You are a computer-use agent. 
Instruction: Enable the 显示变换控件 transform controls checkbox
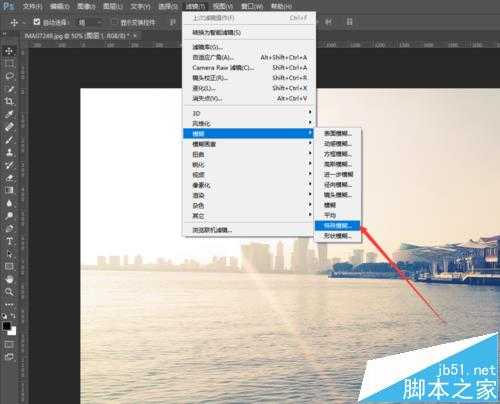(114, 22)
